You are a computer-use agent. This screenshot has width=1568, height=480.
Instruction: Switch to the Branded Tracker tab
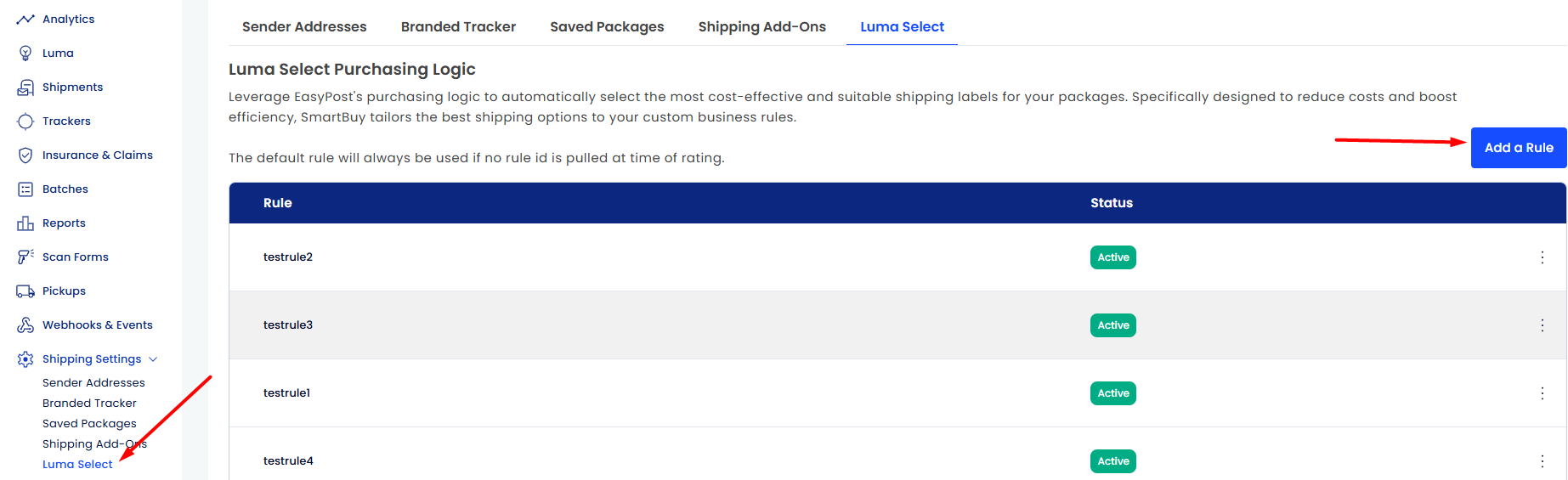[458, 26]
